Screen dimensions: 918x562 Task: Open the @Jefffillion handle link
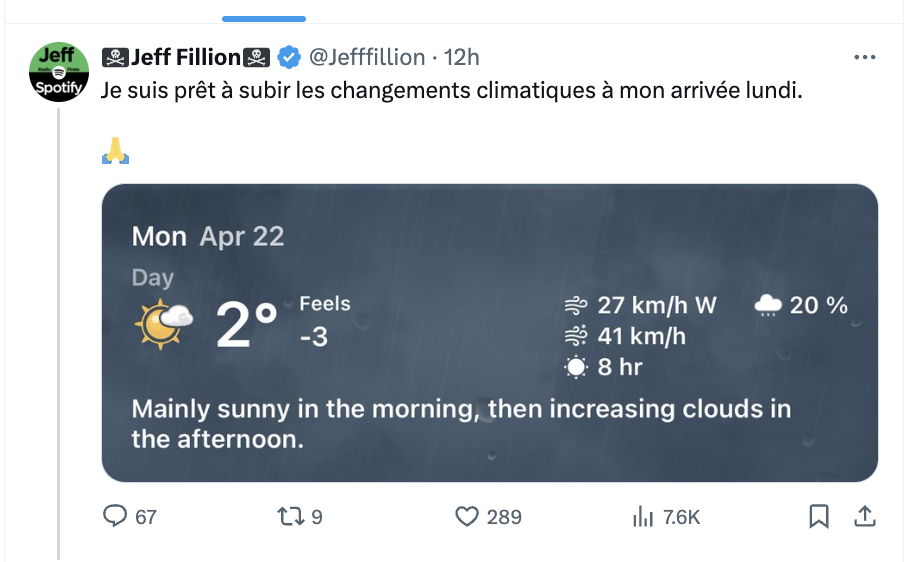coord(367,57)
